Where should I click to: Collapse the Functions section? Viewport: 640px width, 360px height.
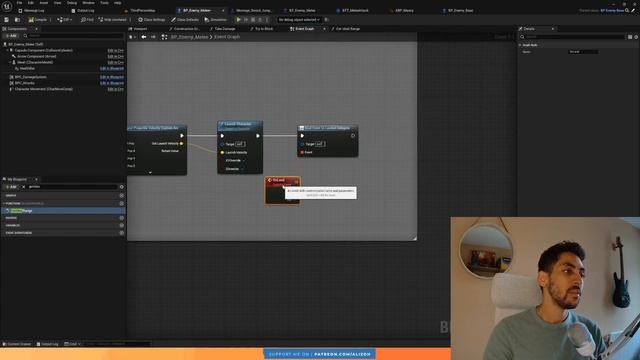(x=4, y=203)
